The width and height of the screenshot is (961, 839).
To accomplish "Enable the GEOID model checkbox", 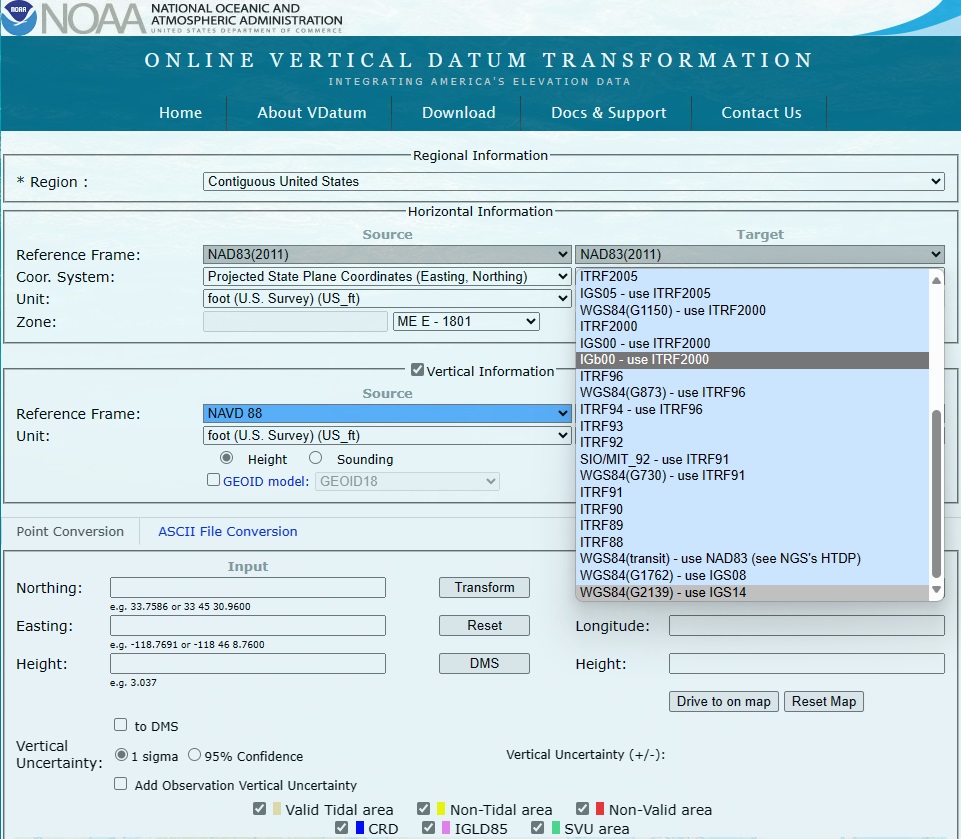I will click(213, 480).
